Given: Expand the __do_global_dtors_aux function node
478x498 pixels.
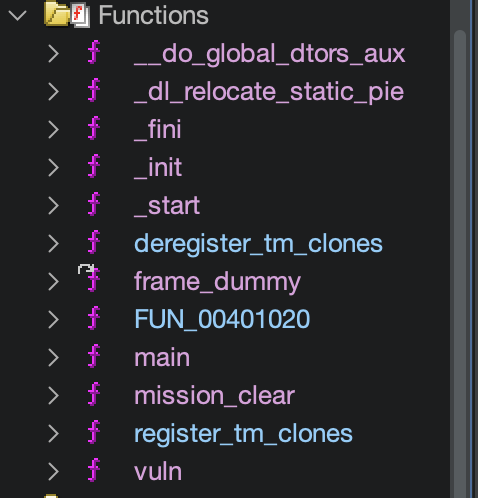Looking at the screenshot, I should 54,54.
